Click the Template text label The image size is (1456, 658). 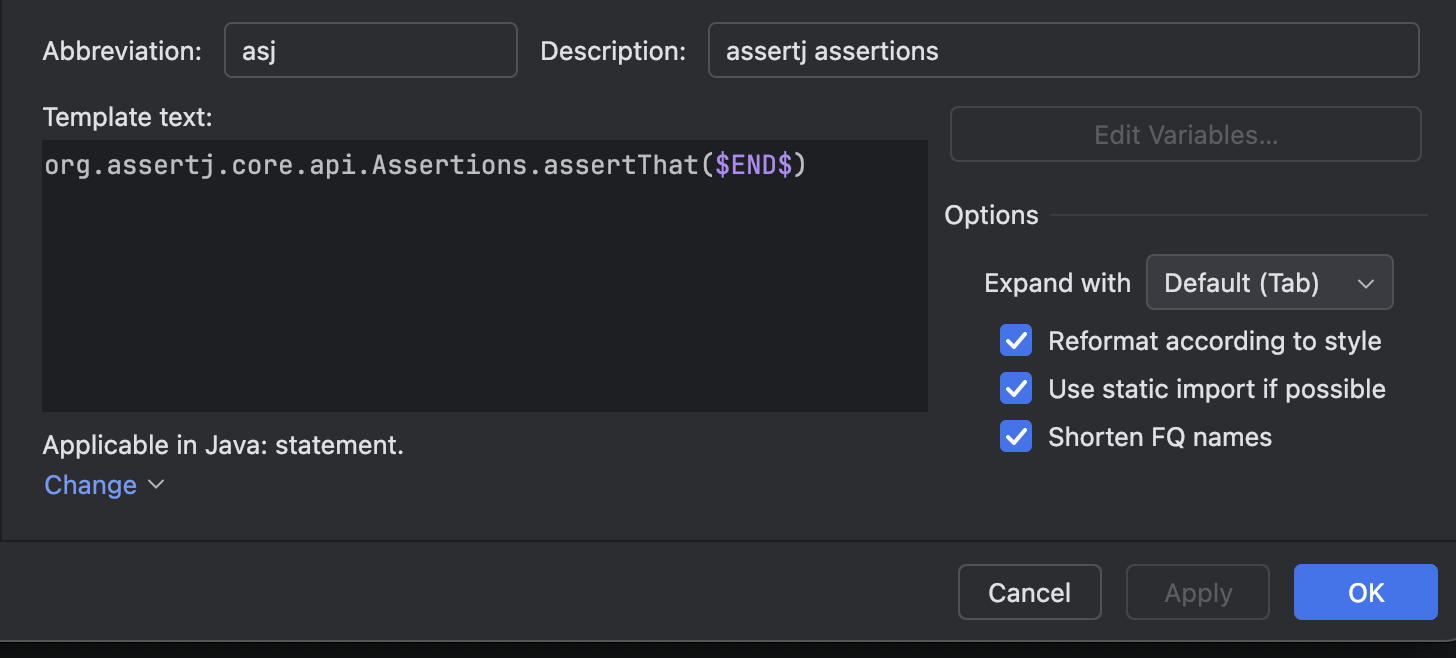coord(127,117)
